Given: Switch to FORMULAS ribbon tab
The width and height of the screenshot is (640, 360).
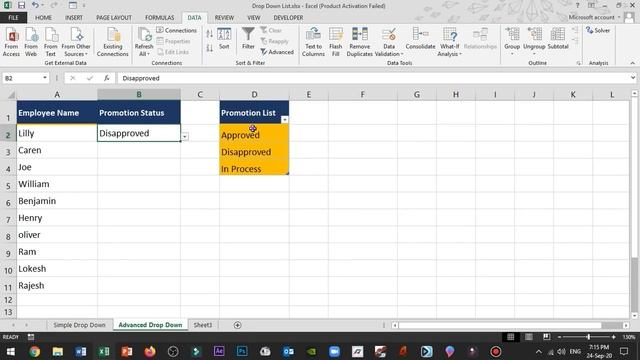Looking at the screenshot, I should (x=160, y=18).
